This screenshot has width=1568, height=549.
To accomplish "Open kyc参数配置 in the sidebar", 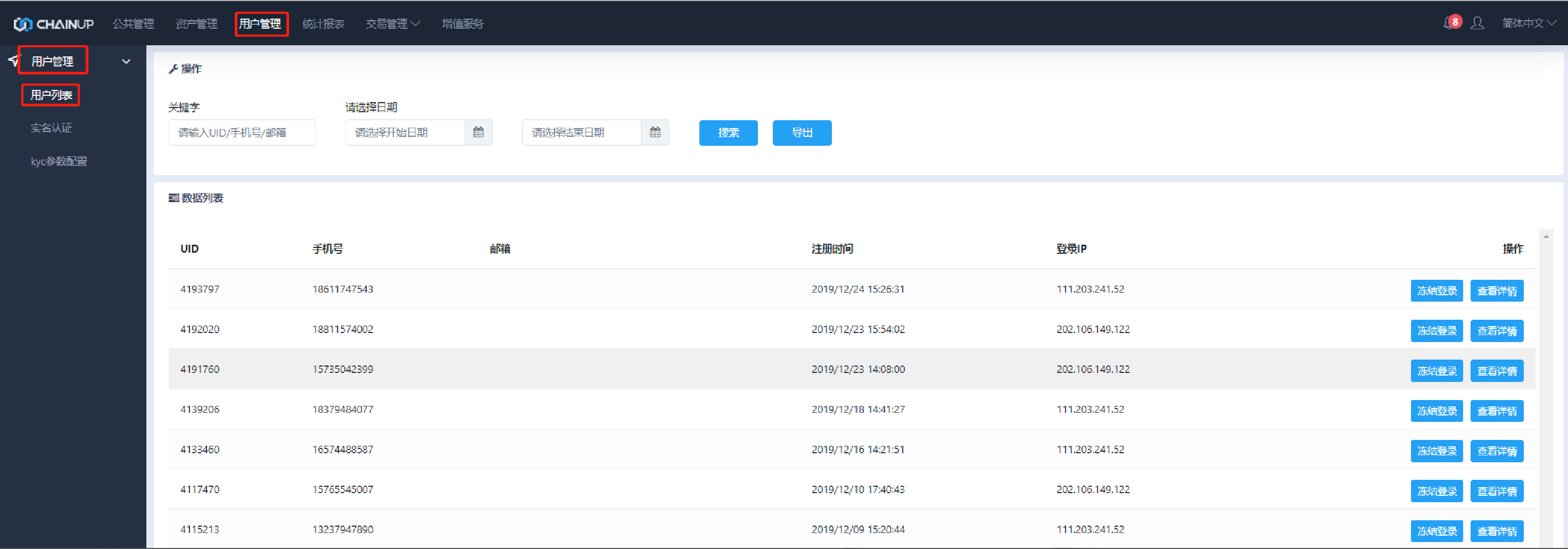I will 59,161.
